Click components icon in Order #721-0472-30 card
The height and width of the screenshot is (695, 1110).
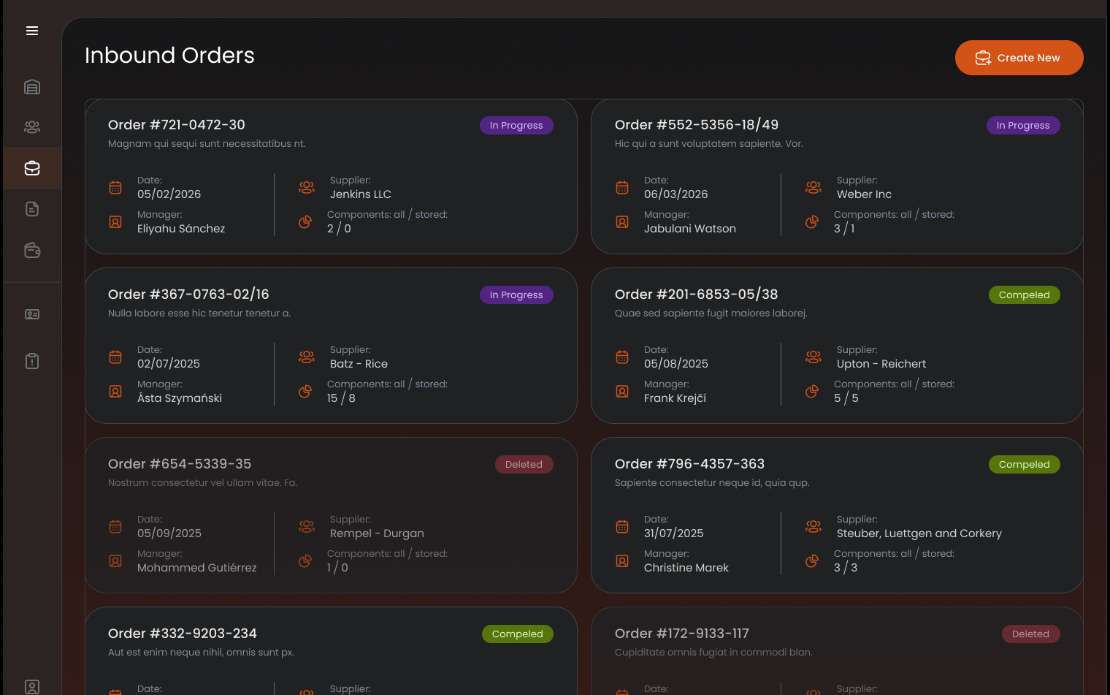click(305, 222)
